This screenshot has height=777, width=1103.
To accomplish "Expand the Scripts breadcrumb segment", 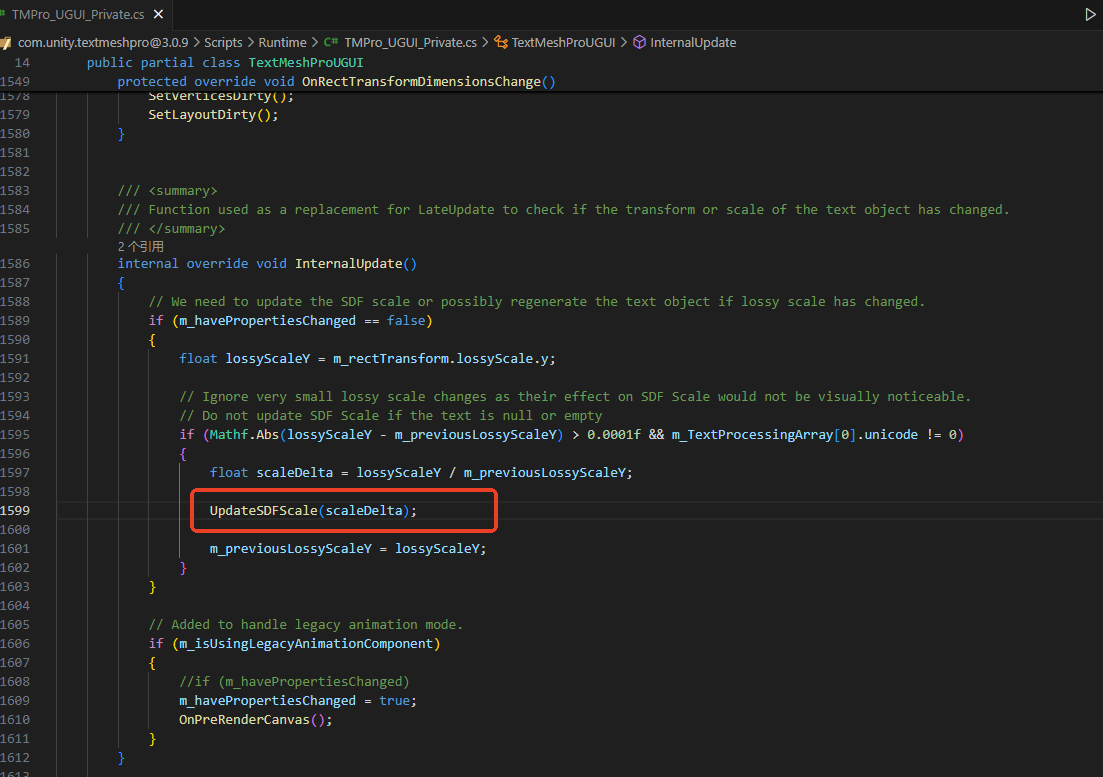I will click(223, 43).
